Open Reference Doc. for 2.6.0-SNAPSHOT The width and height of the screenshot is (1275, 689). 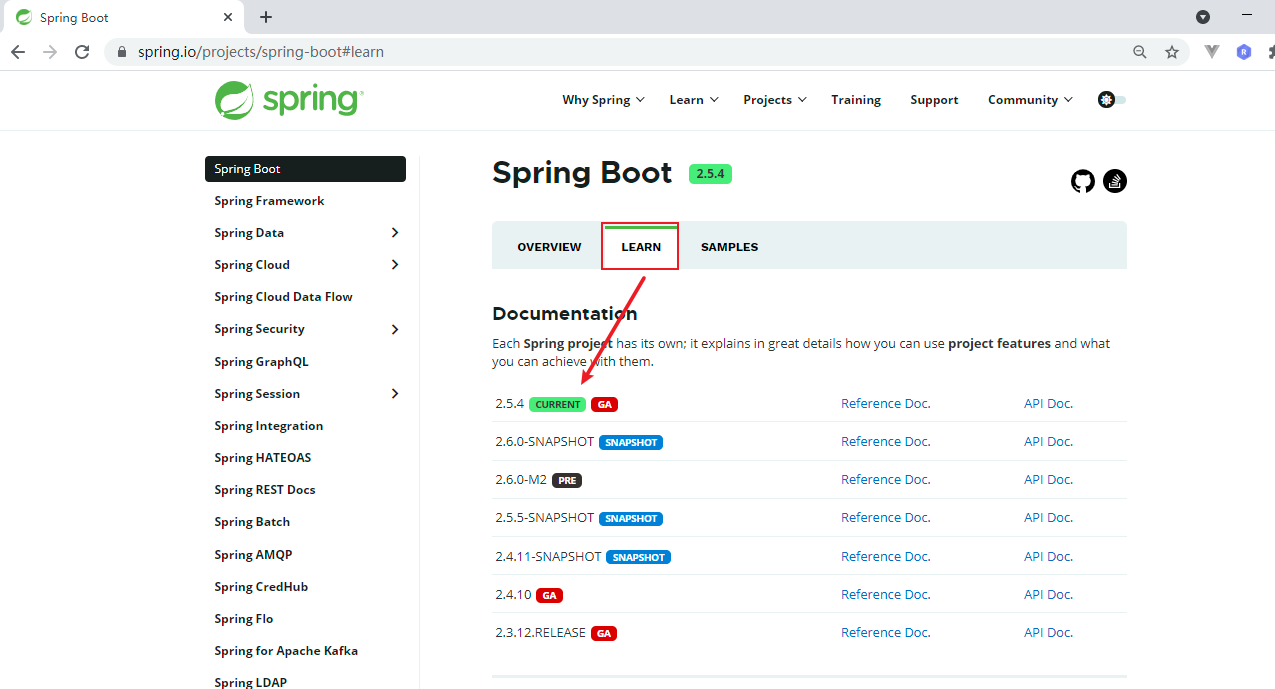(885, 442)
